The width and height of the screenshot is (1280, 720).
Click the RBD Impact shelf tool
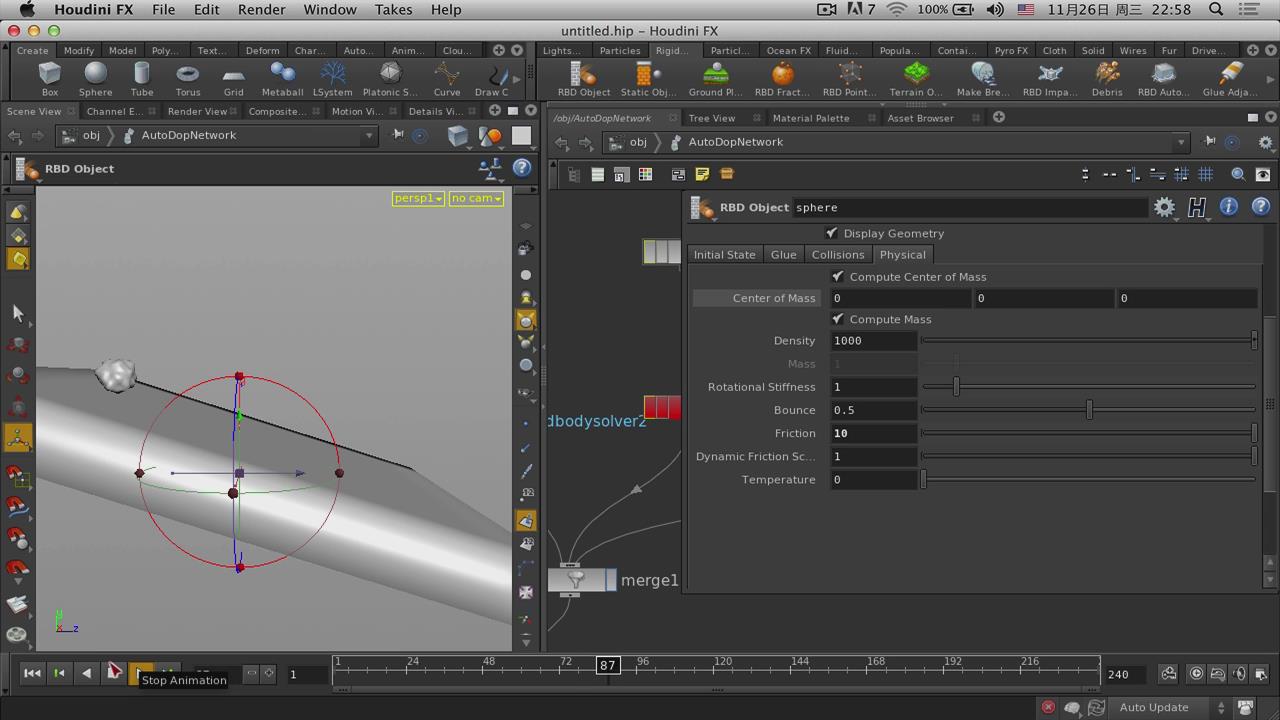coord(1050,79)
